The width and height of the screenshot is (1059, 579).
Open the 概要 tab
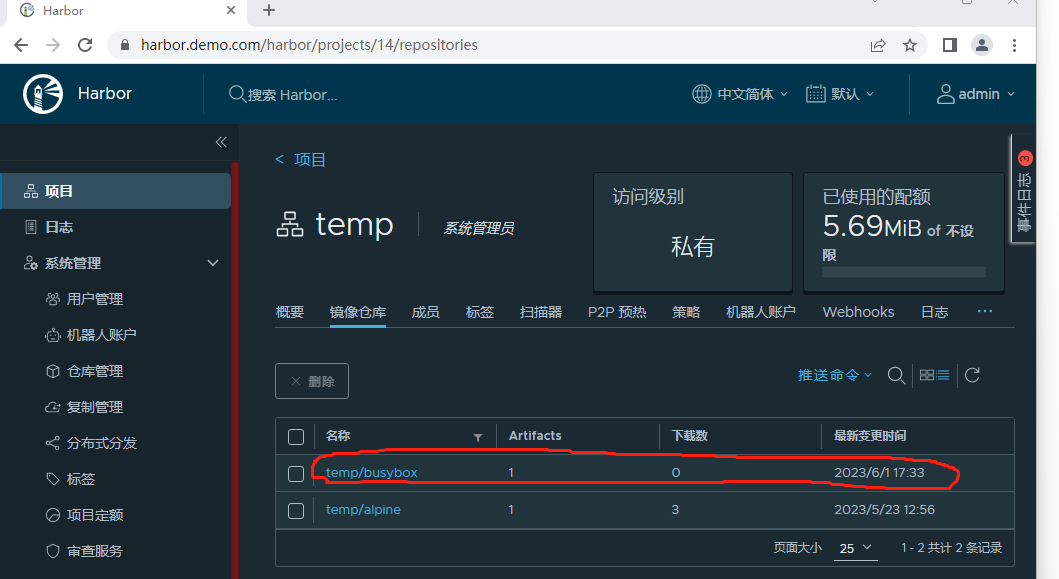(290, 312)
